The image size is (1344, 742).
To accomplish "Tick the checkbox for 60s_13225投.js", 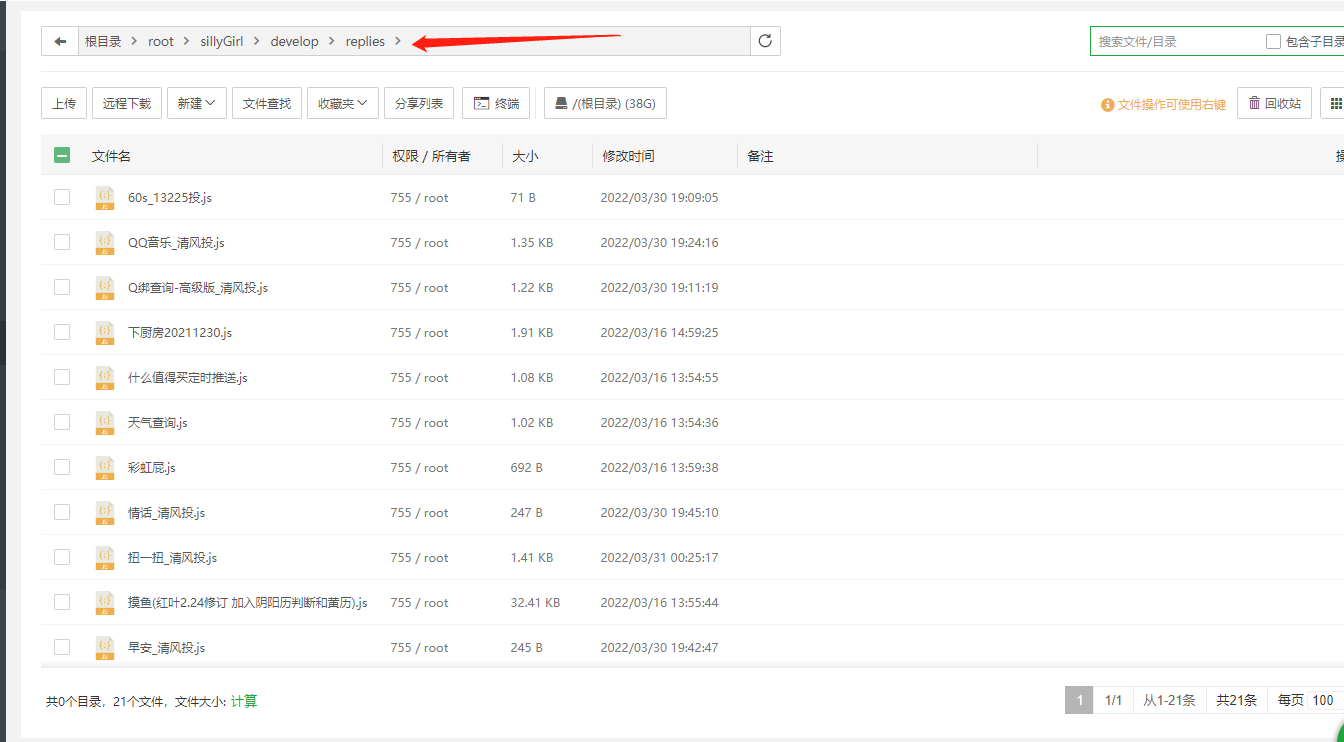I will click(x=62, y=197).
